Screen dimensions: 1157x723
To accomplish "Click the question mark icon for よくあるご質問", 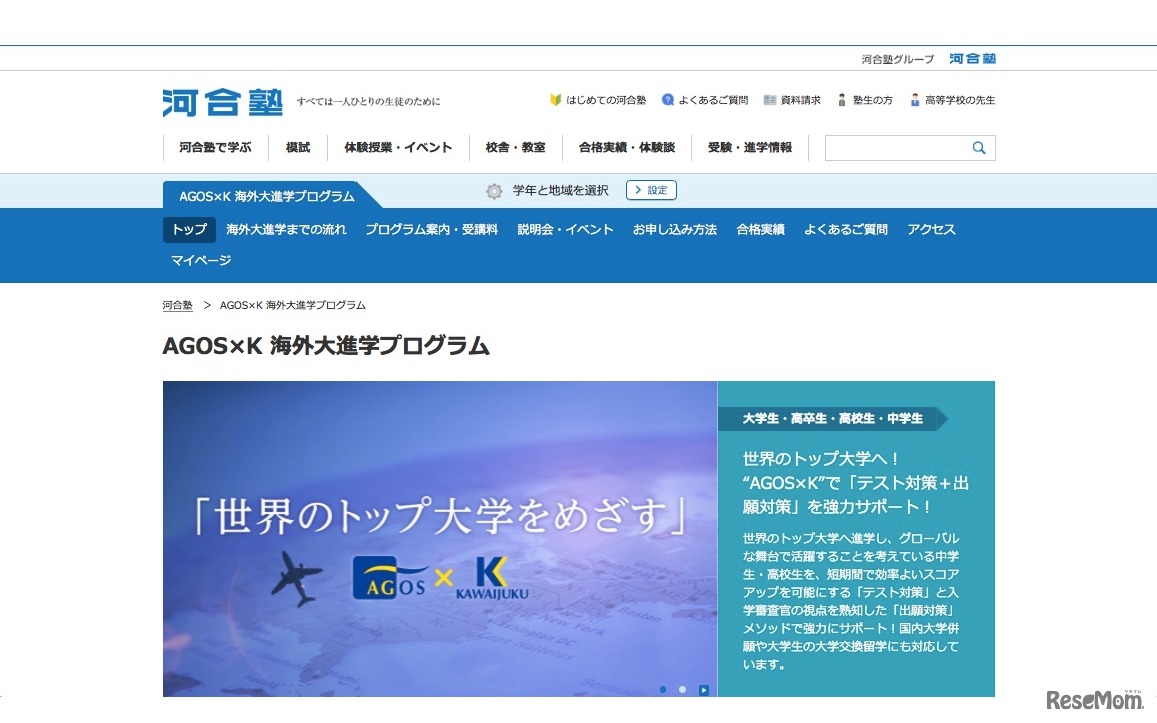I will (x=666, y=99).
